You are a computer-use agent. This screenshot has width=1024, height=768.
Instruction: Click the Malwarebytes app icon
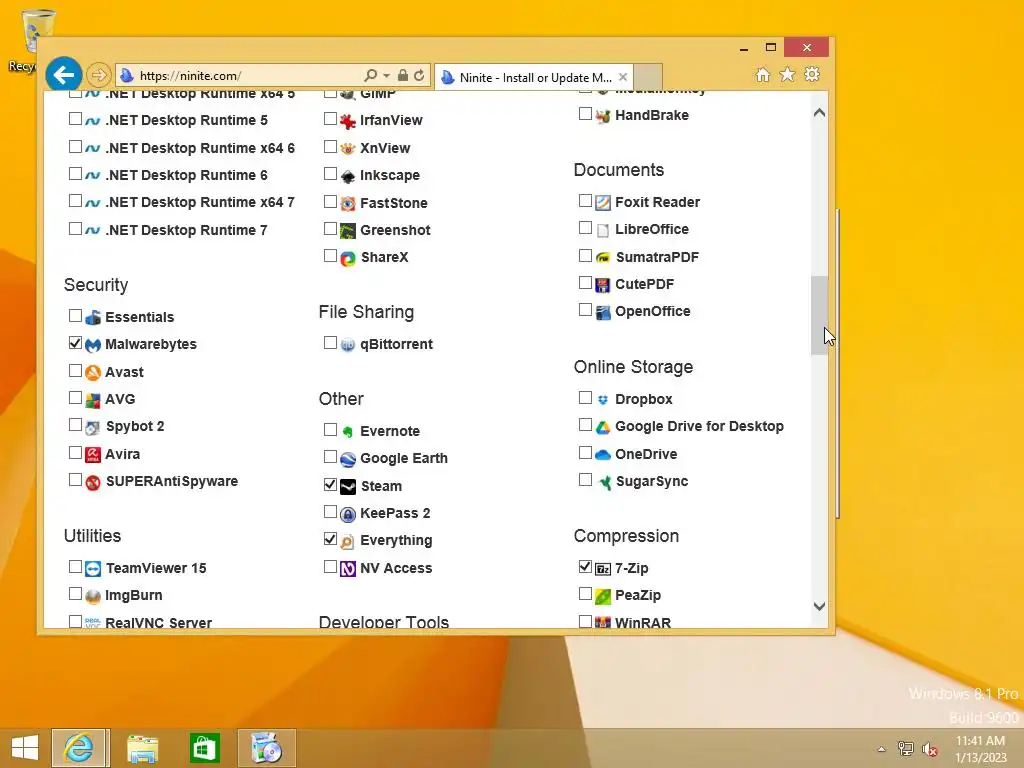click(x=93, y=345)
